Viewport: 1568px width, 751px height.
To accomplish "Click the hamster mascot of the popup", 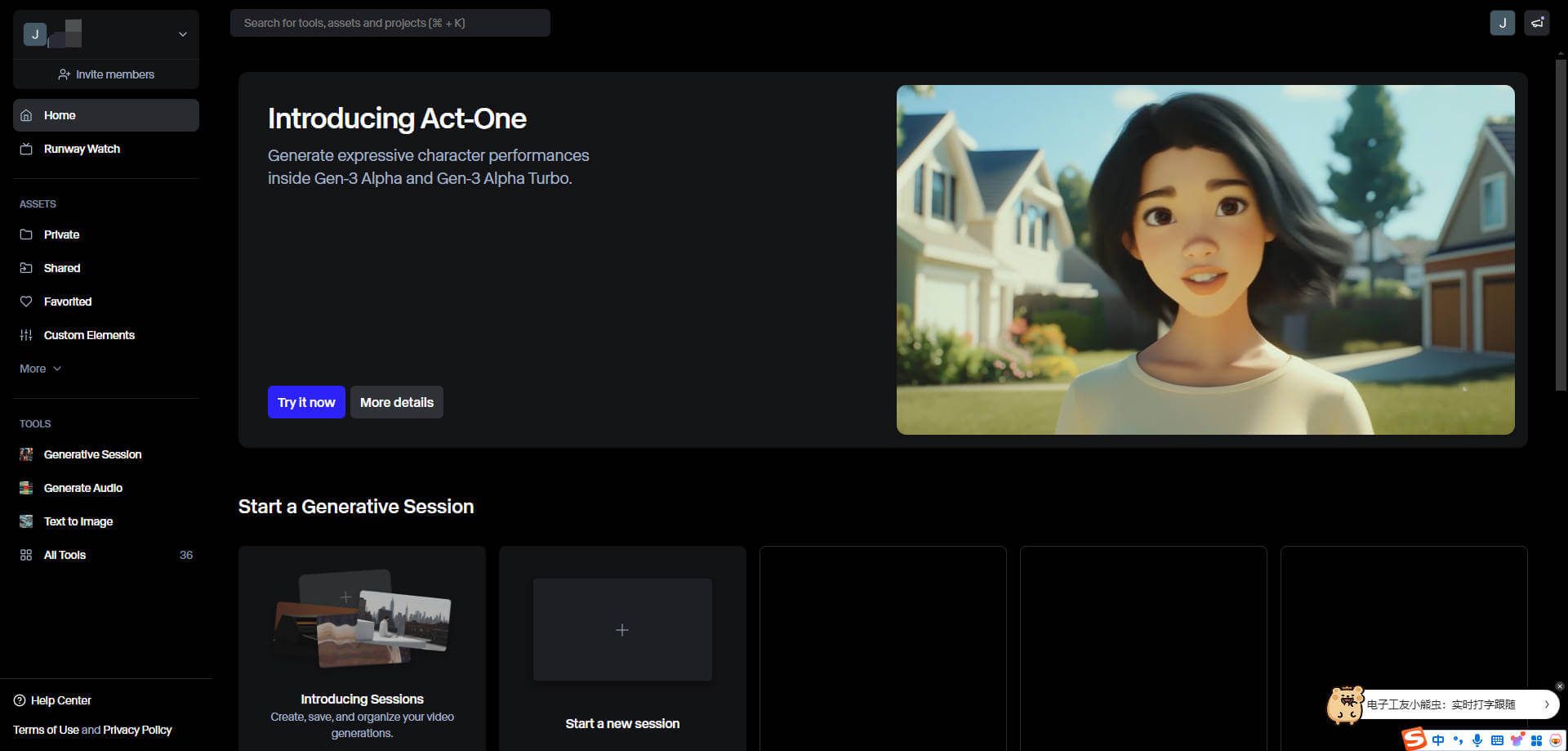I will pos(1346,704).
